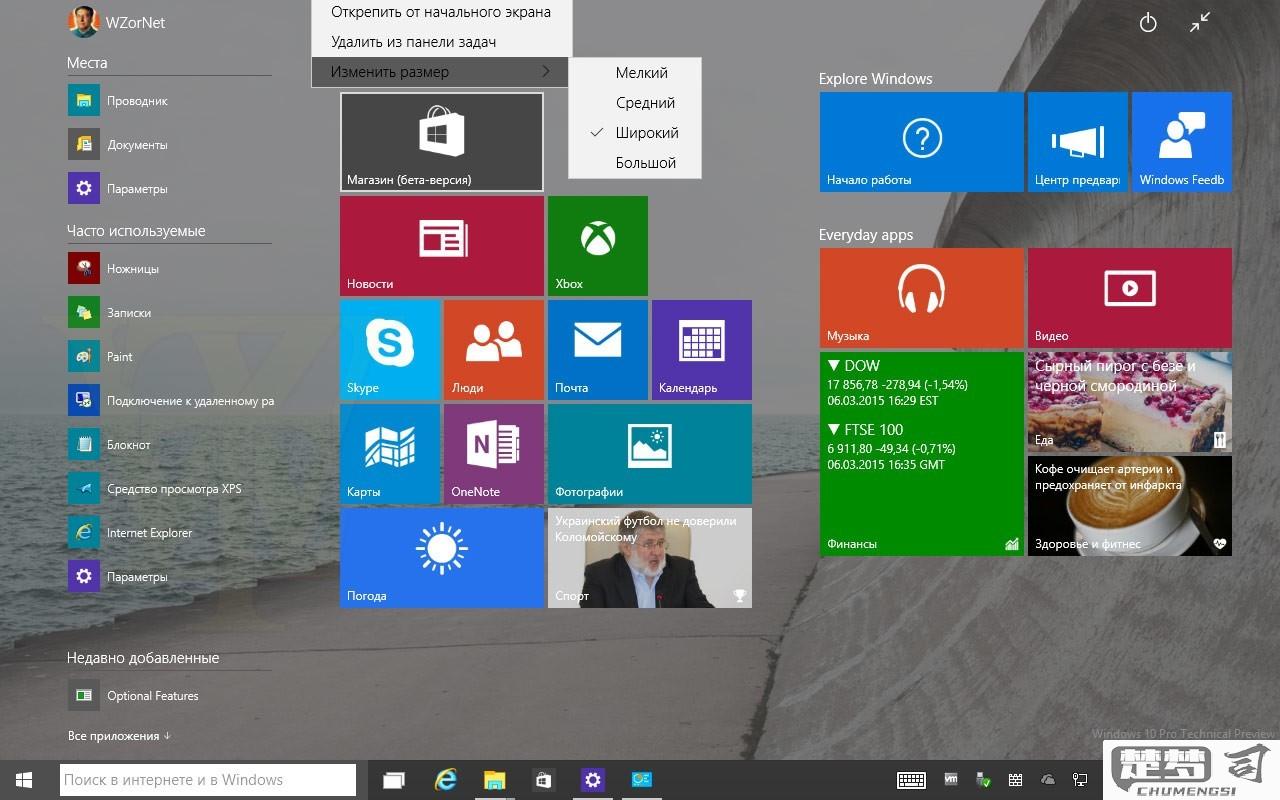Open the Центр предварительной оценки megaphone tile
The width and height of the screenshot is (1280, 800).
pyautogui.click(x=1078, y=142)
